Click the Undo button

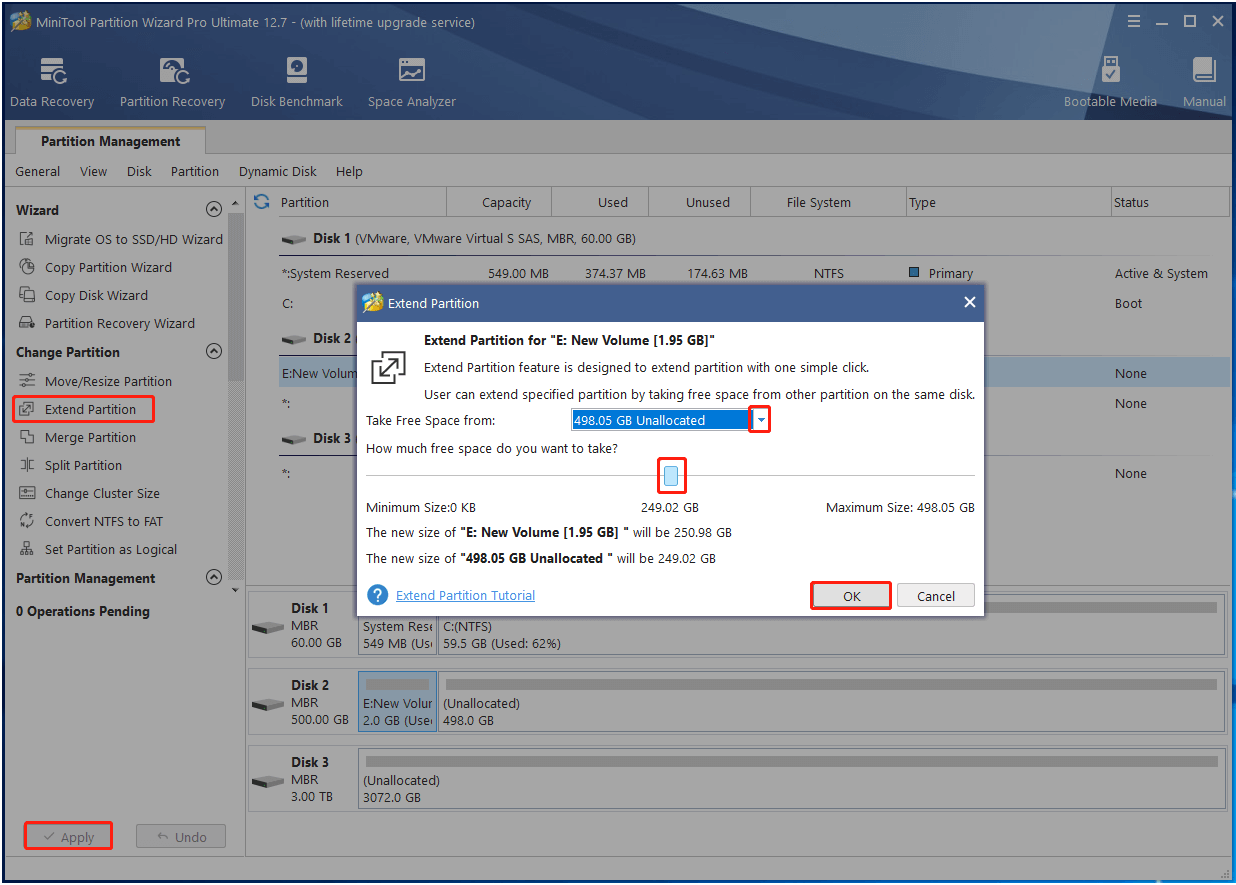pyautogui.click(x=181, y=837)
